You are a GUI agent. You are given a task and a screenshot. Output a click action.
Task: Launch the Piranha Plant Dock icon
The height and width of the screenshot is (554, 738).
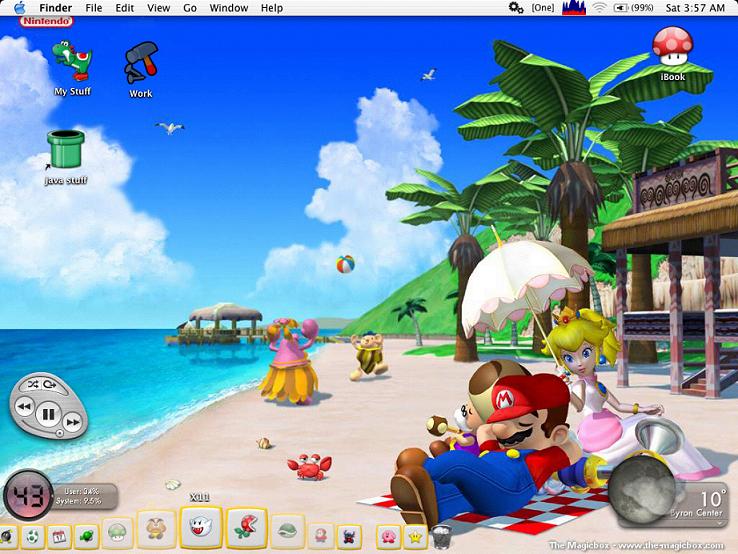pos(247,528)
